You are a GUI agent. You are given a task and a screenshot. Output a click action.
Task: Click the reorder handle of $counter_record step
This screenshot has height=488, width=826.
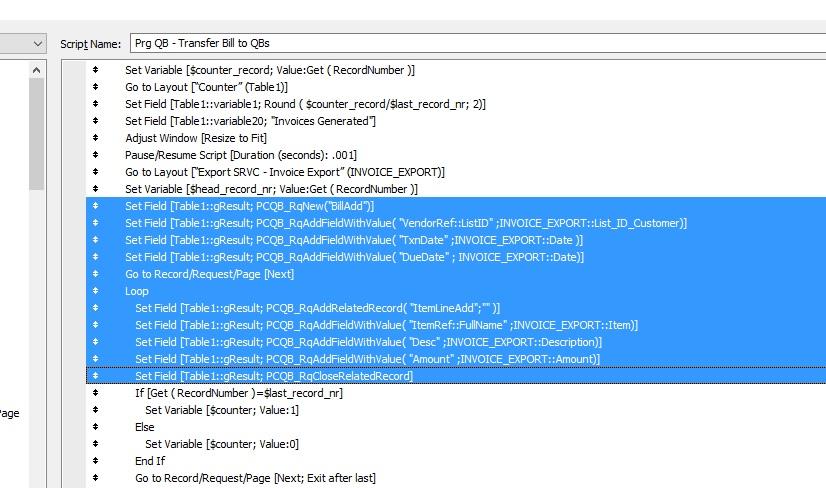[x=95, y=70]
